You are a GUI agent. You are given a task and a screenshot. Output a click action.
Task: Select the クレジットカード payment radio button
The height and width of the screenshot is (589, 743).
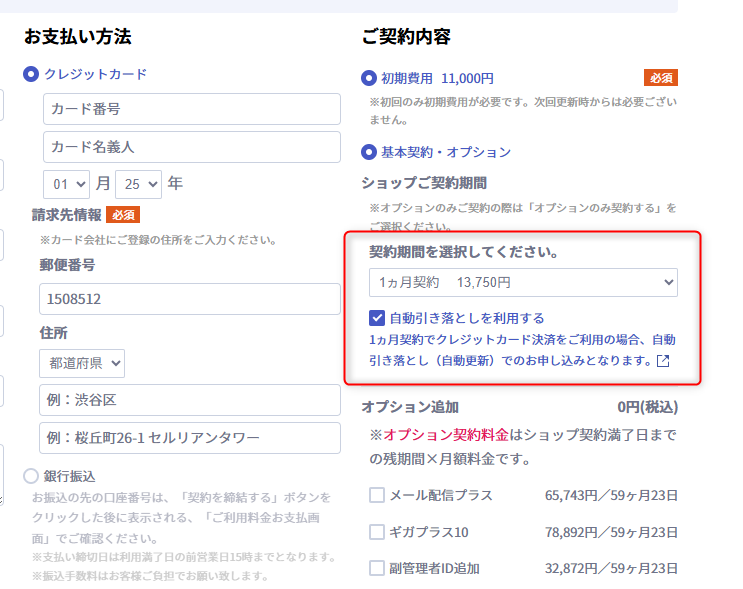pos(31,74)
